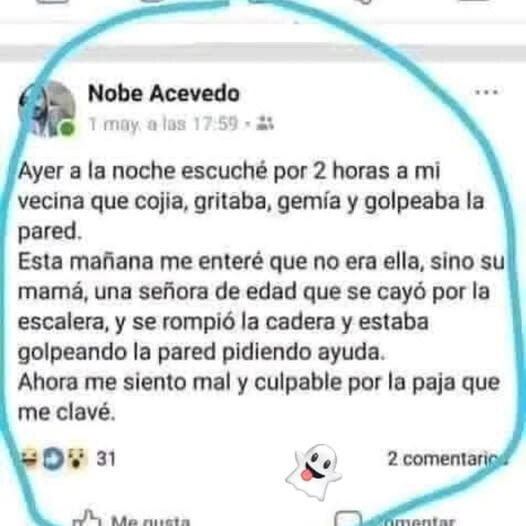Image resolution: width=526 pixels, height=526 pixels.
Task: Click the green online status dot
Action: coord(67,128)
